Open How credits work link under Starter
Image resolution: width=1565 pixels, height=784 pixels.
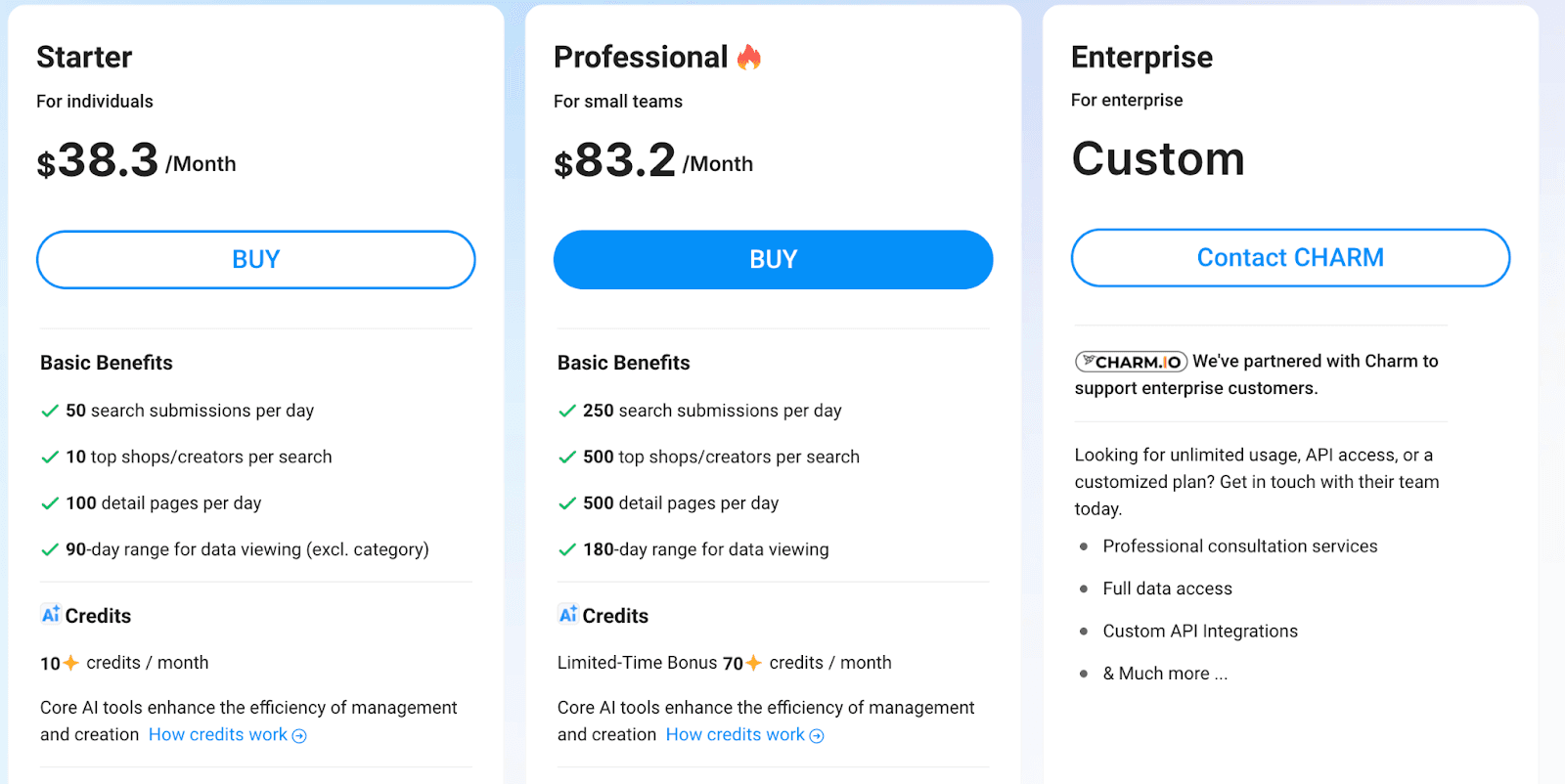tap(218, 734)
